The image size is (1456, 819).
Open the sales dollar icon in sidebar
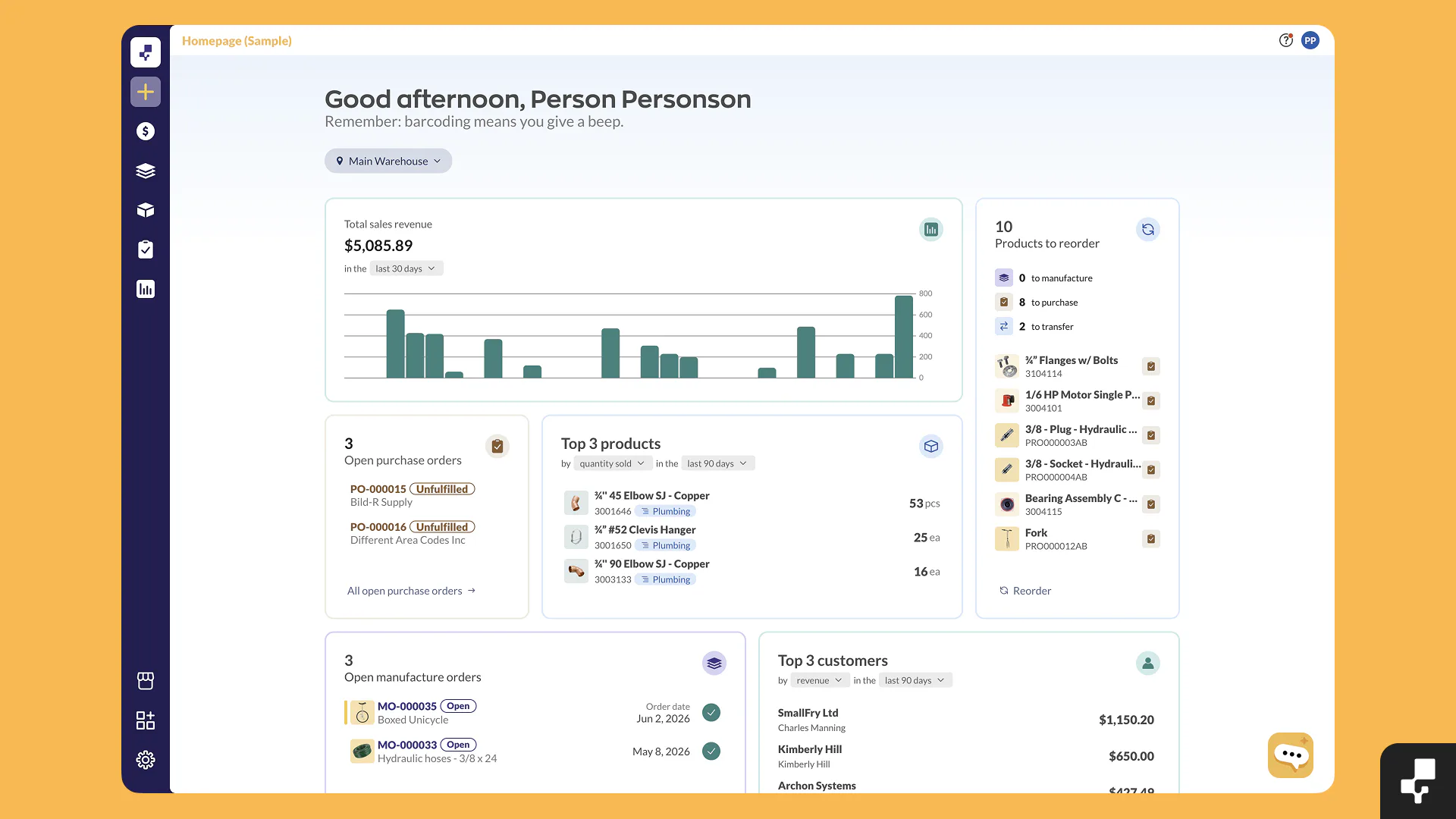tap(146, 131)
